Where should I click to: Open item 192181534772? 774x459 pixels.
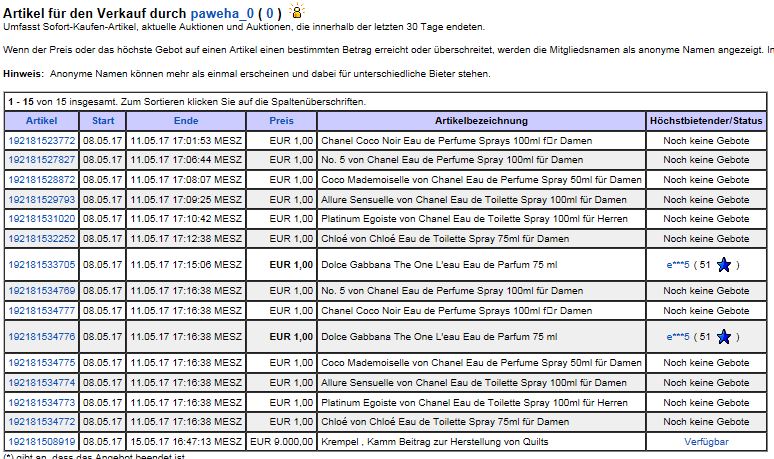tap(41, 422)
